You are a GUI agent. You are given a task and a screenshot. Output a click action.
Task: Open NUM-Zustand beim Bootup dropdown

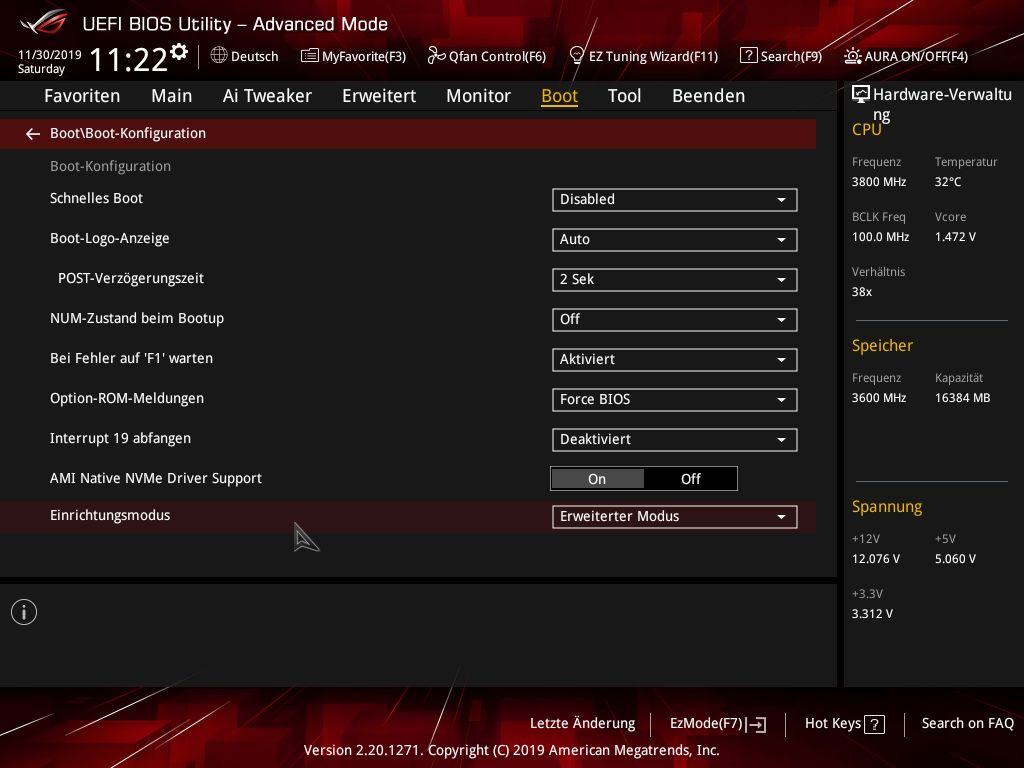tap(675, 319)
